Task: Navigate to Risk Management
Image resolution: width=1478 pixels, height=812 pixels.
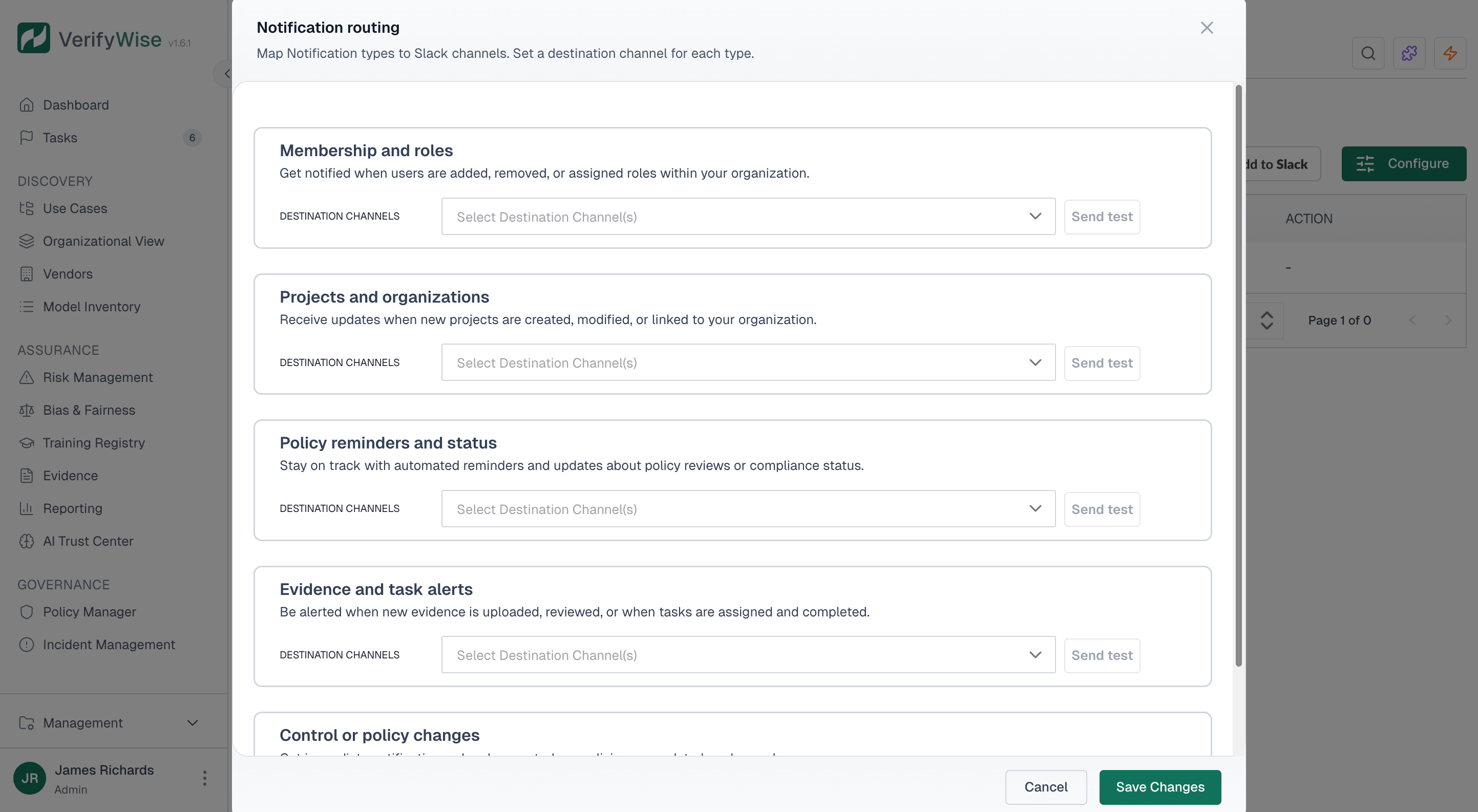Action: (97, 377)
